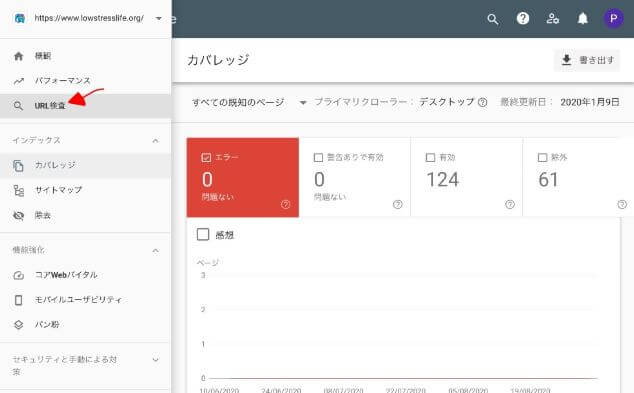
Task: Select the red エラー summary card
Action: tap(243, 177)
